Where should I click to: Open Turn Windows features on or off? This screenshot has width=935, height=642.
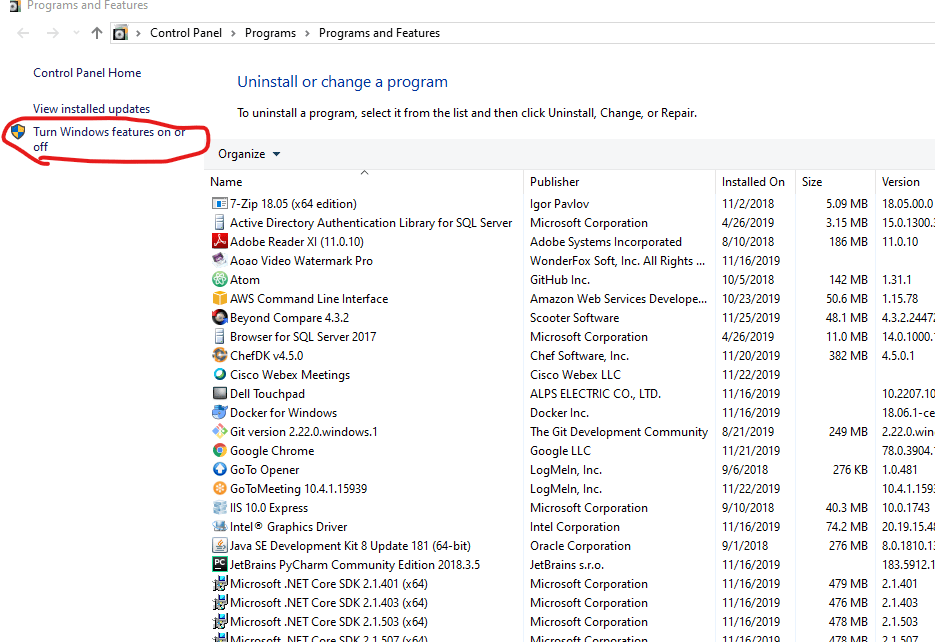(x=109, y=139)
